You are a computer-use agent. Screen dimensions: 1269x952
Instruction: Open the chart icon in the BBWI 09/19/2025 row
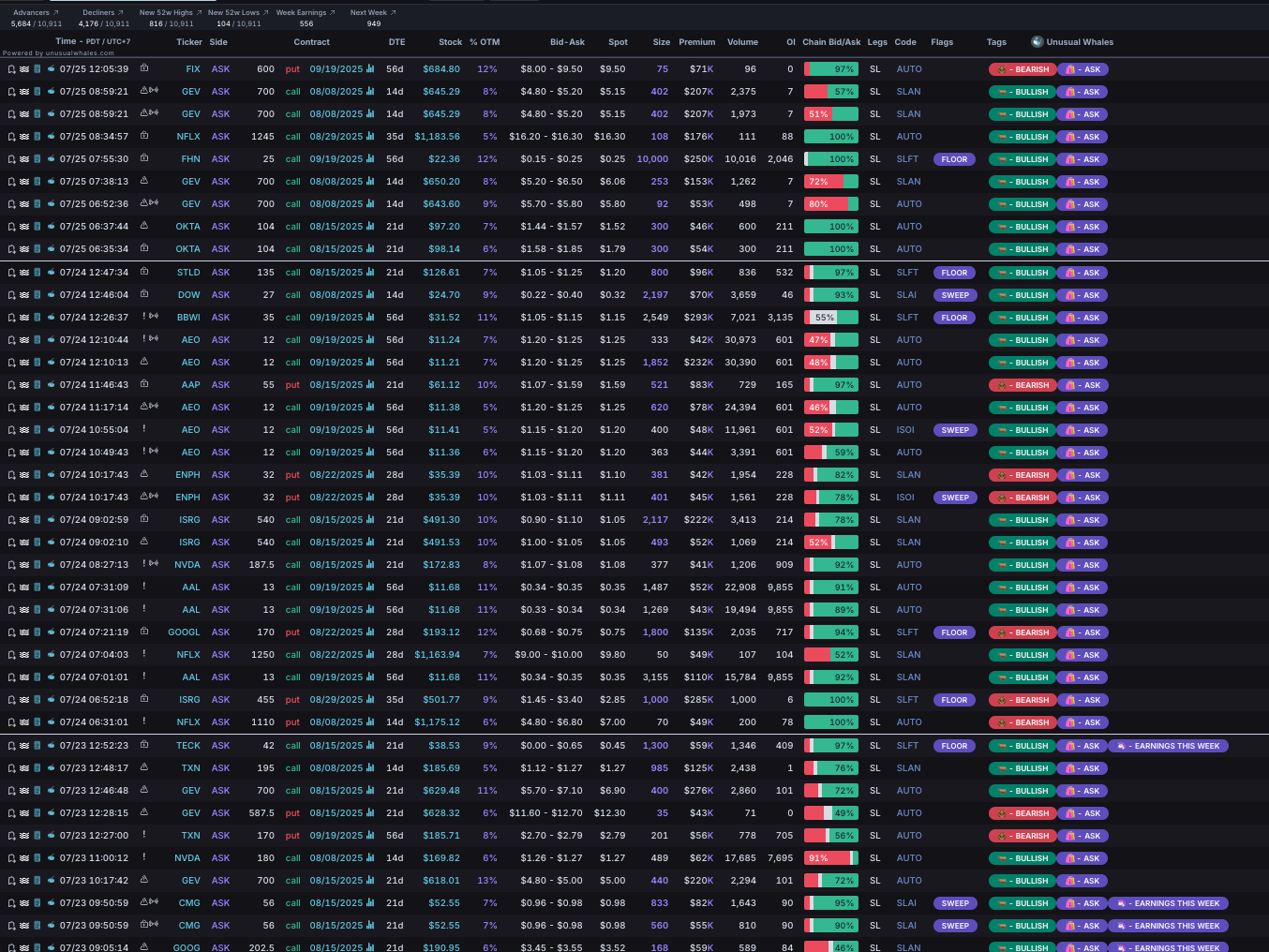(370, 318)
